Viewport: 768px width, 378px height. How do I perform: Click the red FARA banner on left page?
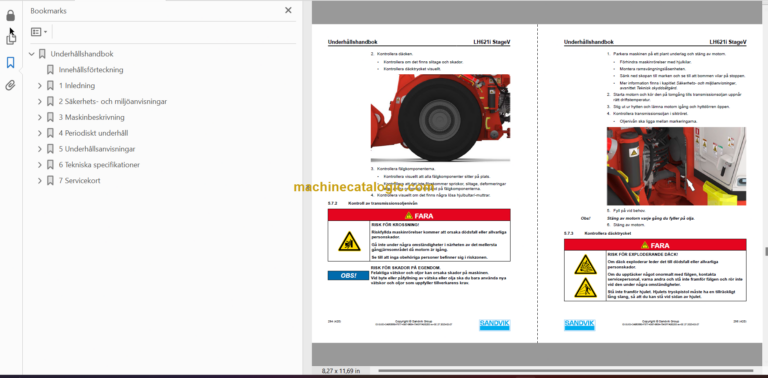click(419, 215)
